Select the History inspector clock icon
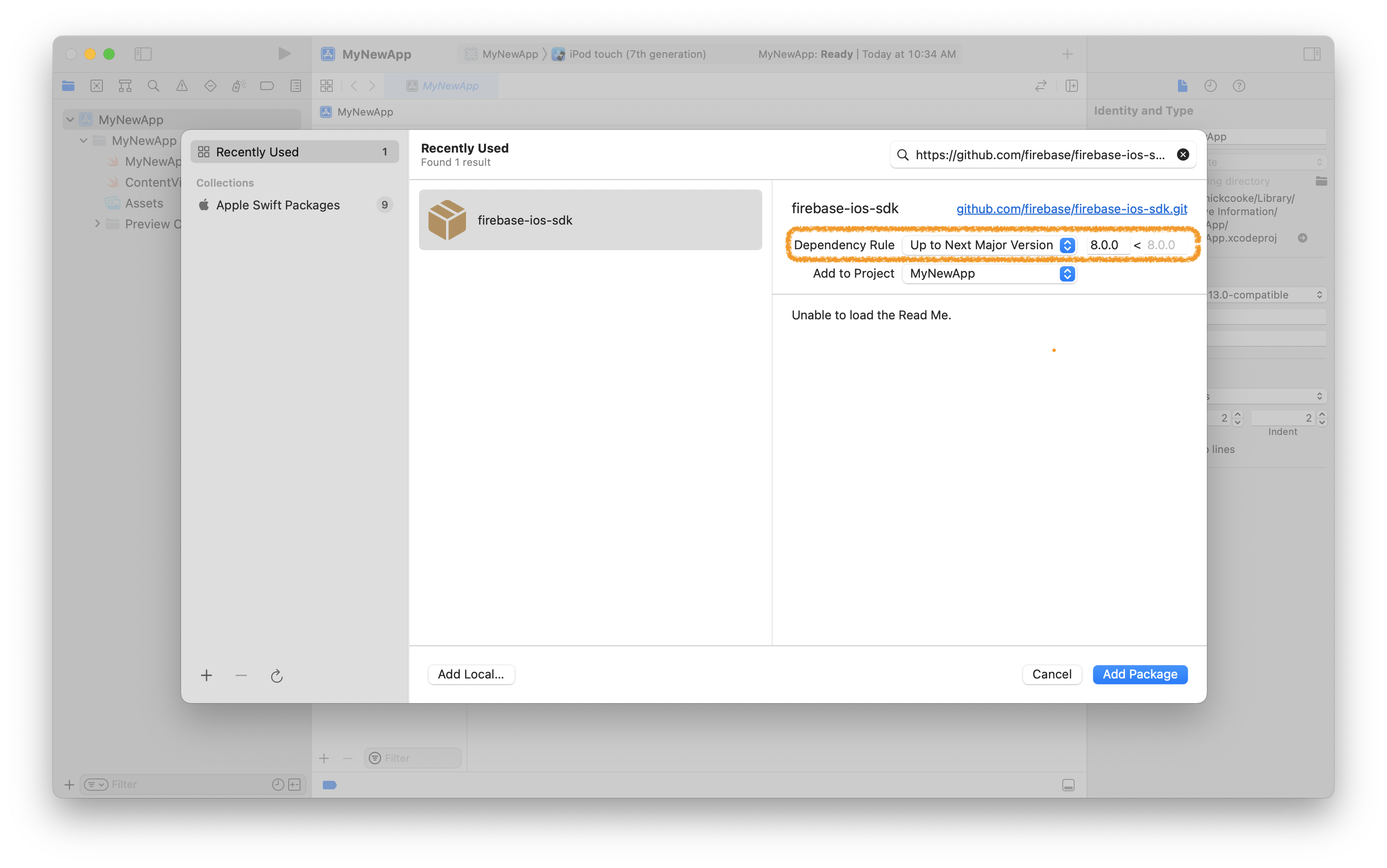 click(x=1211, y=86)
